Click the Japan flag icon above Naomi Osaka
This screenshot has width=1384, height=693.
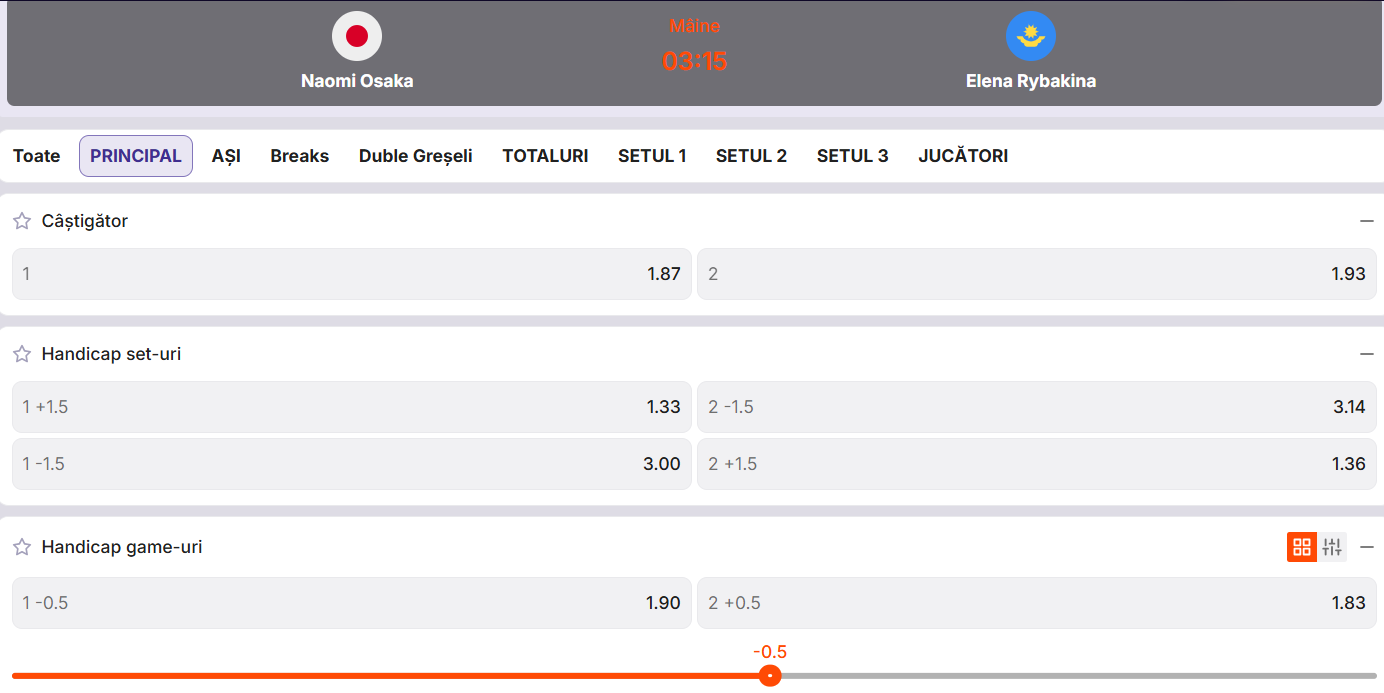357,36
